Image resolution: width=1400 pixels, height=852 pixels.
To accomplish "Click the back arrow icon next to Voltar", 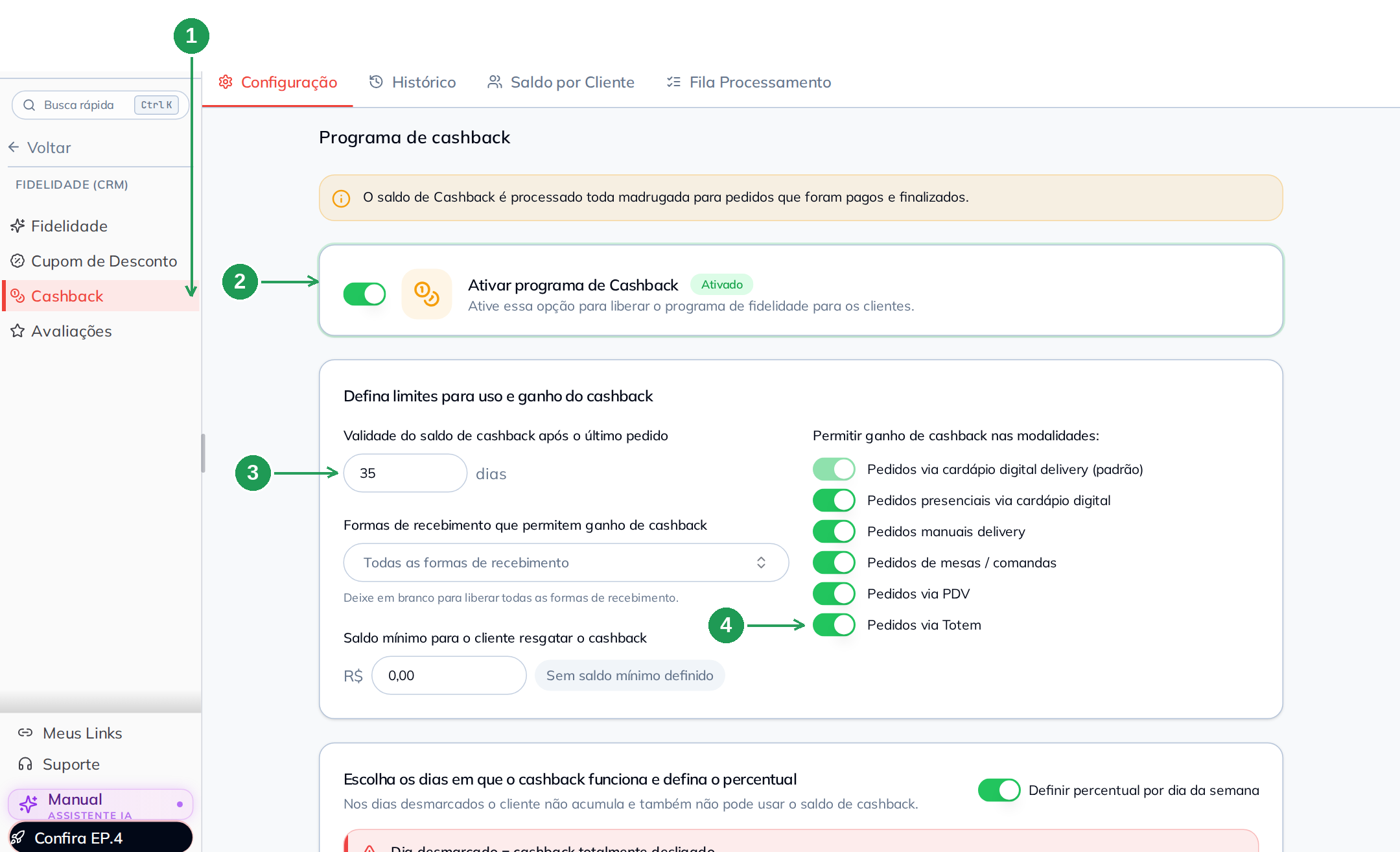I will [x=14, y=147].
